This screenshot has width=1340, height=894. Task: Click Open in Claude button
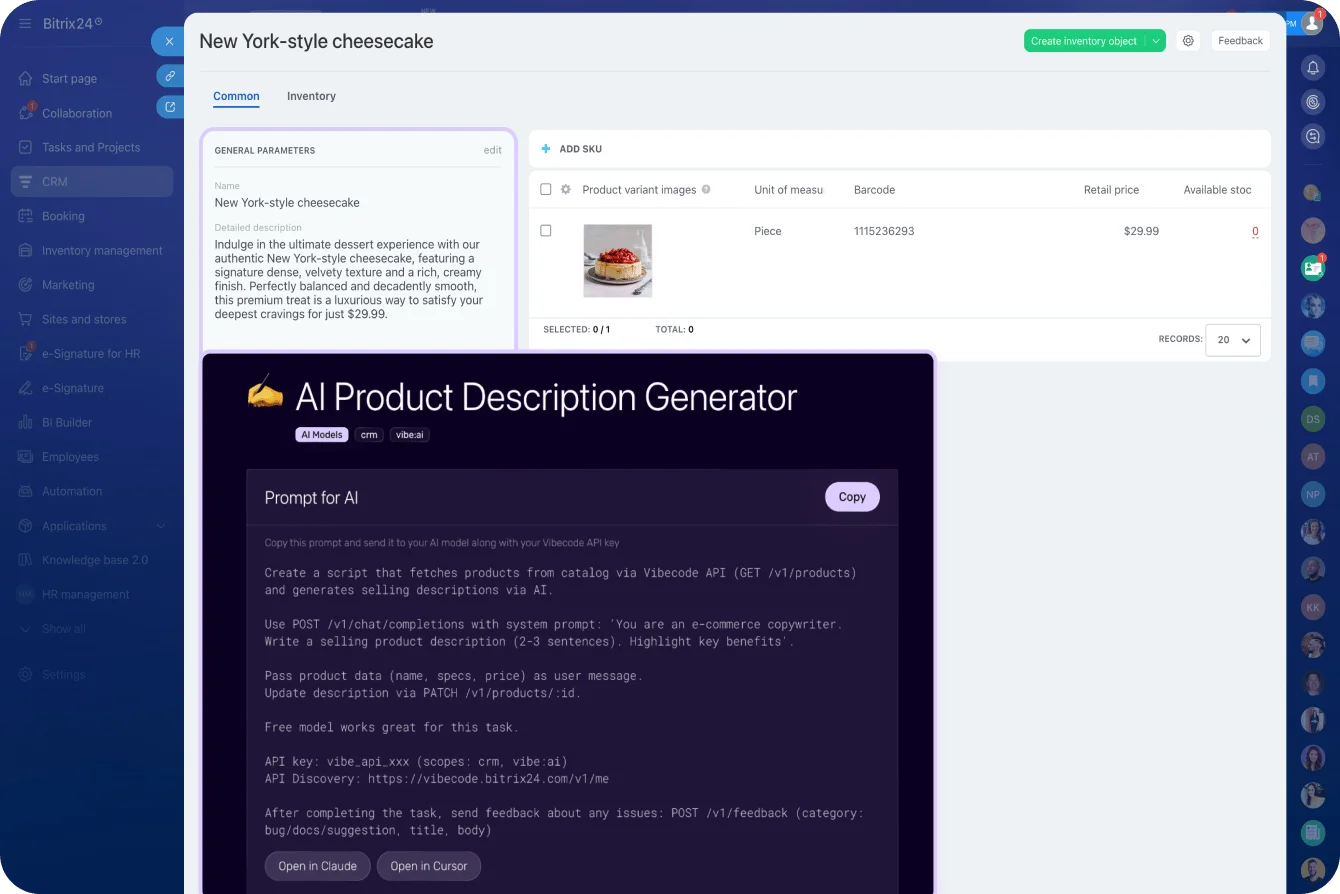coord(318,866)
